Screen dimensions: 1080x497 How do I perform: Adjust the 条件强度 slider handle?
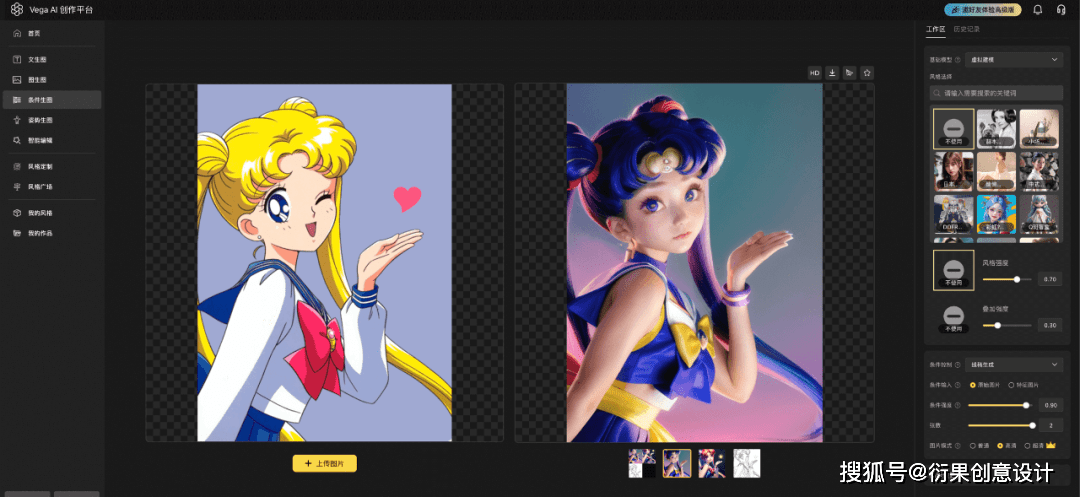[1026, 405]
